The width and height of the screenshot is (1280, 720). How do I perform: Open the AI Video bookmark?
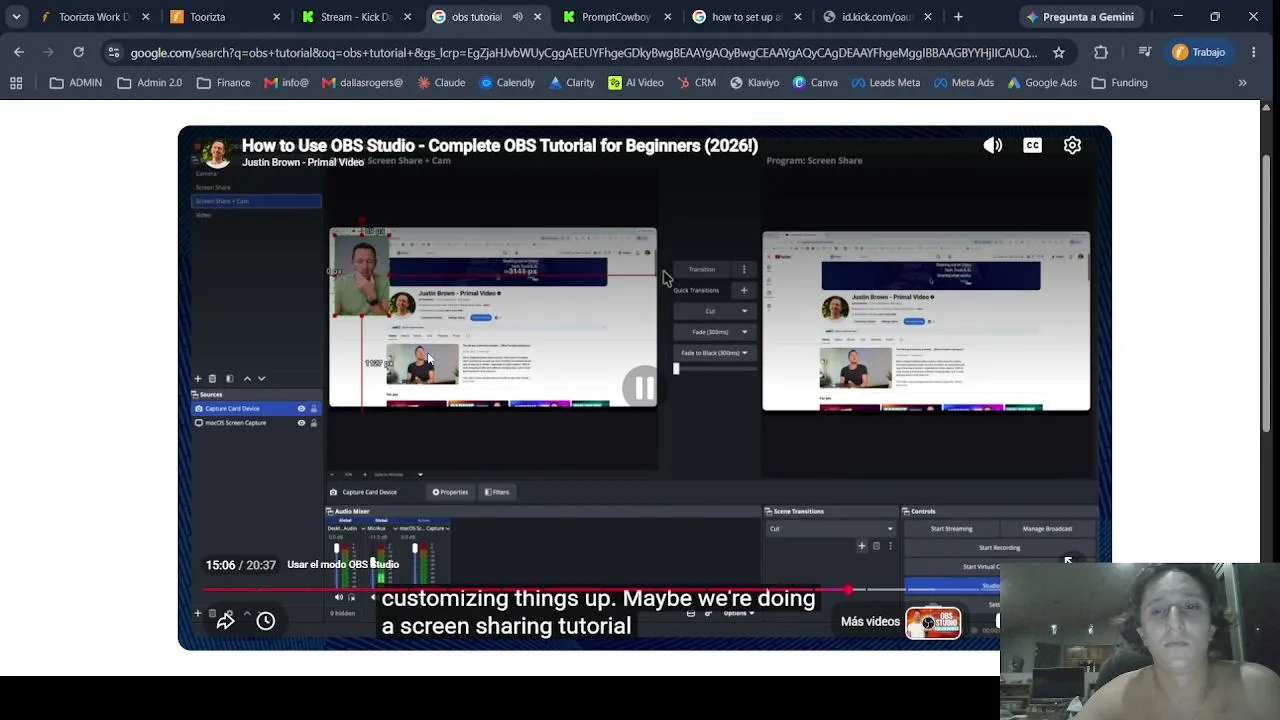(635, 83)
